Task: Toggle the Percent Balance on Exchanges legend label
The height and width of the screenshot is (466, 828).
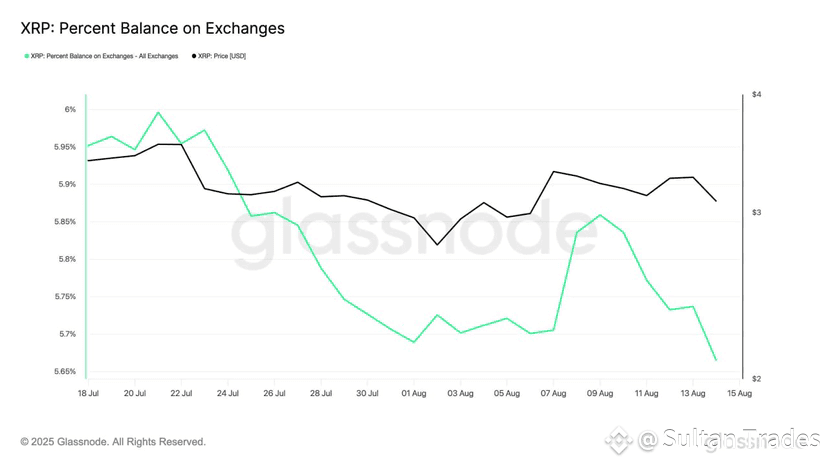Action: 105,56
